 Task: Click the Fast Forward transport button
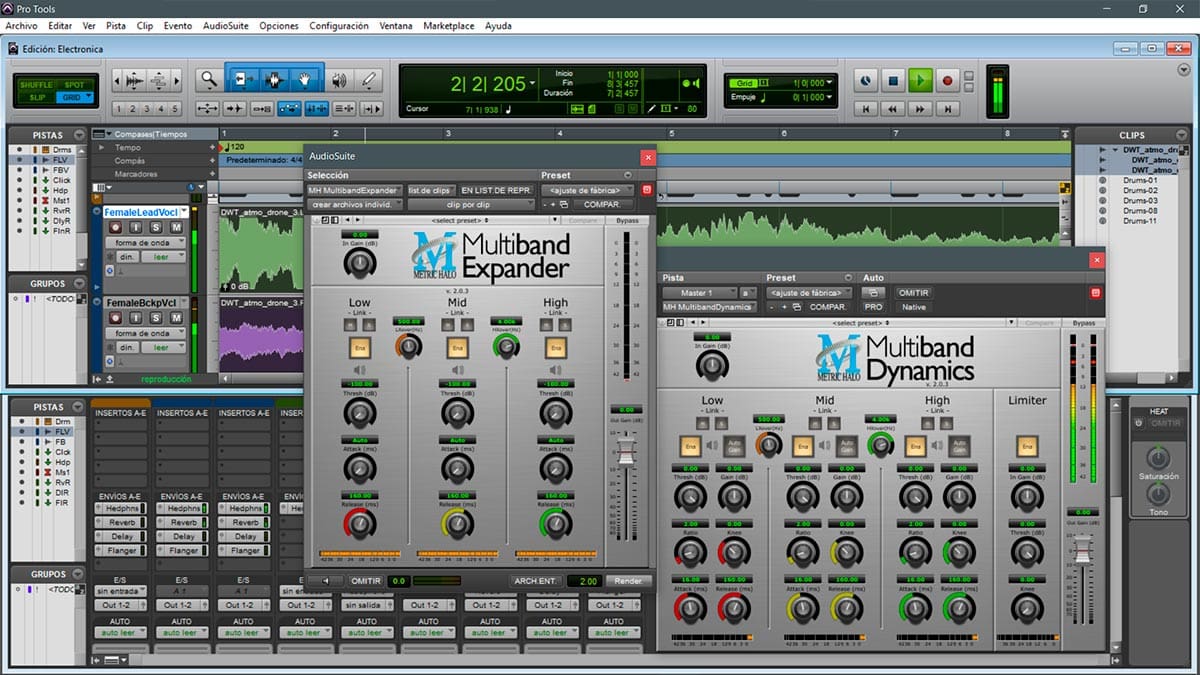pos(920,108)
